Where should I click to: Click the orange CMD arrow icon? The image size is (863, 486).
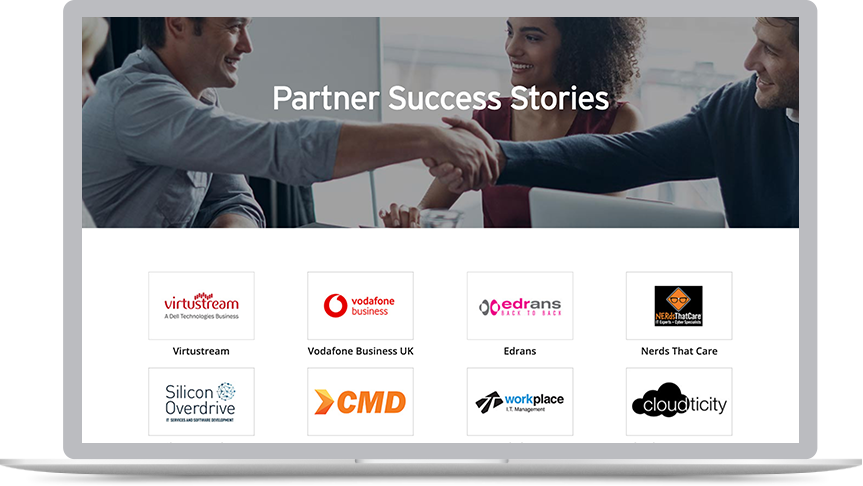324,402
